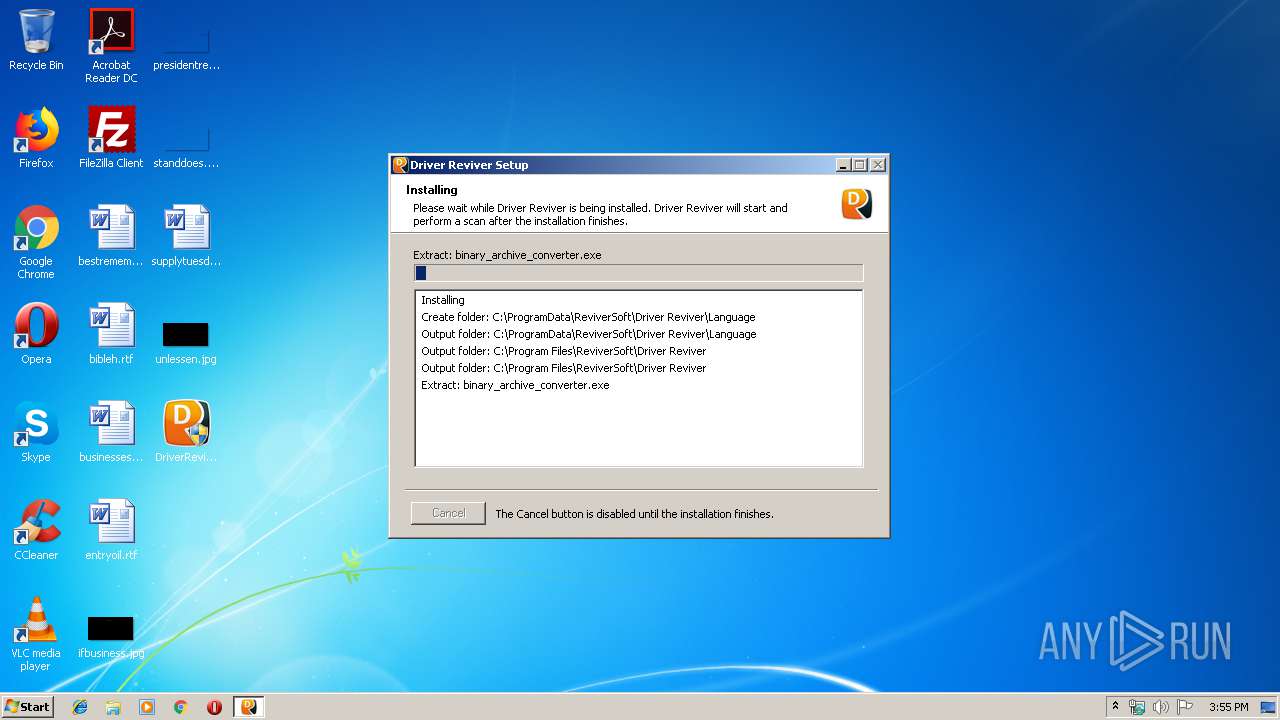Show hidden system tray icons arrow

pyautogui.click(x=1116, y=707)
